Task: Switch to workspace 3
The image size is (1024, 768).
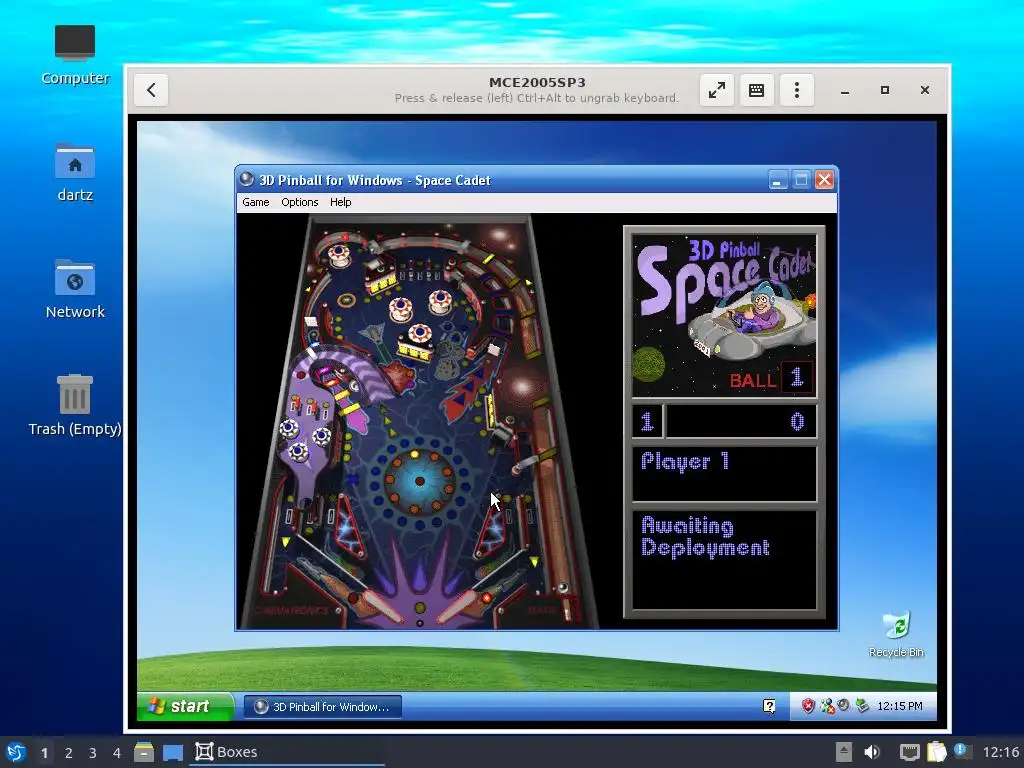Action: pos(93,753)
